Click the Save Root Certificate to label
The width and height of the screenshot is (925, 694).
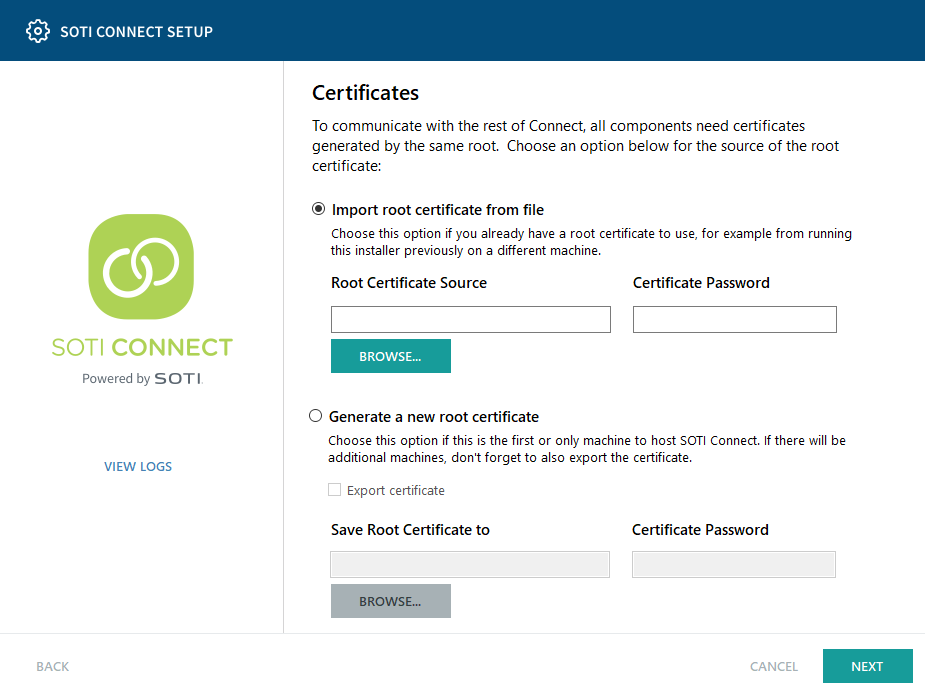tap(410, 530)
